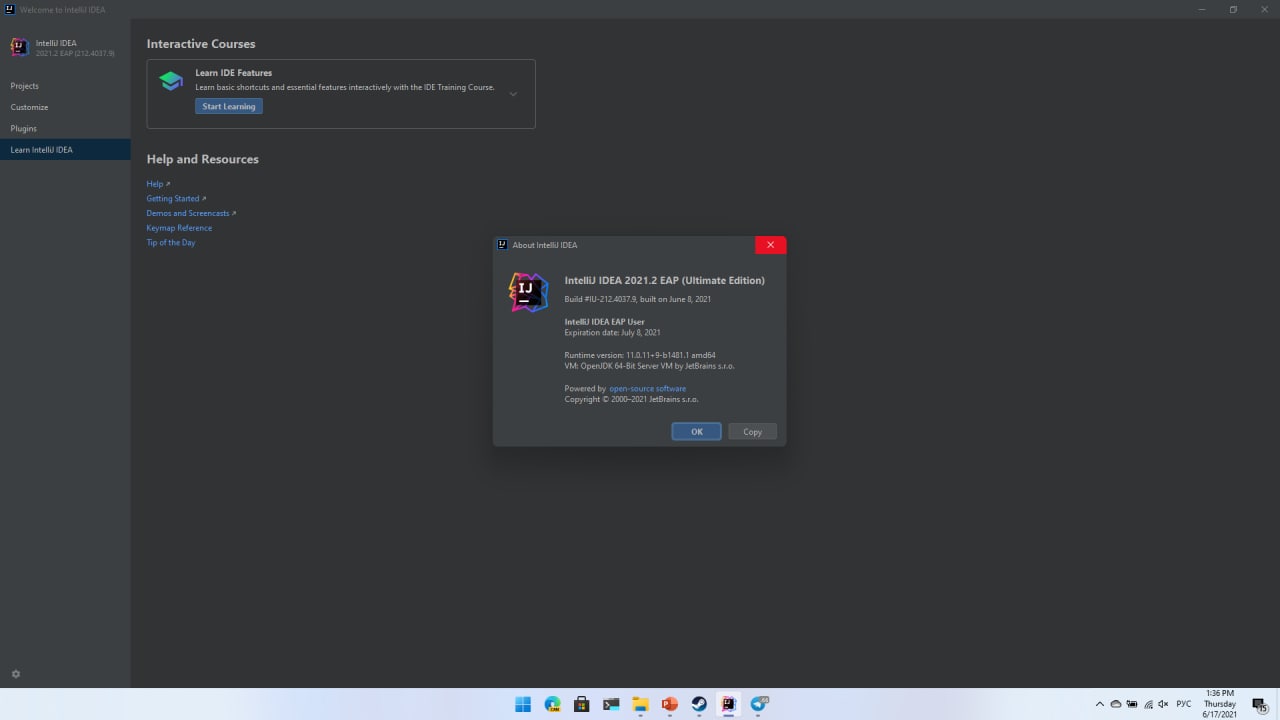This screenshot has width=1280, height=720.
Task: Click the OneDrive cloud tray icon
Action: (x=1116, y=704)
